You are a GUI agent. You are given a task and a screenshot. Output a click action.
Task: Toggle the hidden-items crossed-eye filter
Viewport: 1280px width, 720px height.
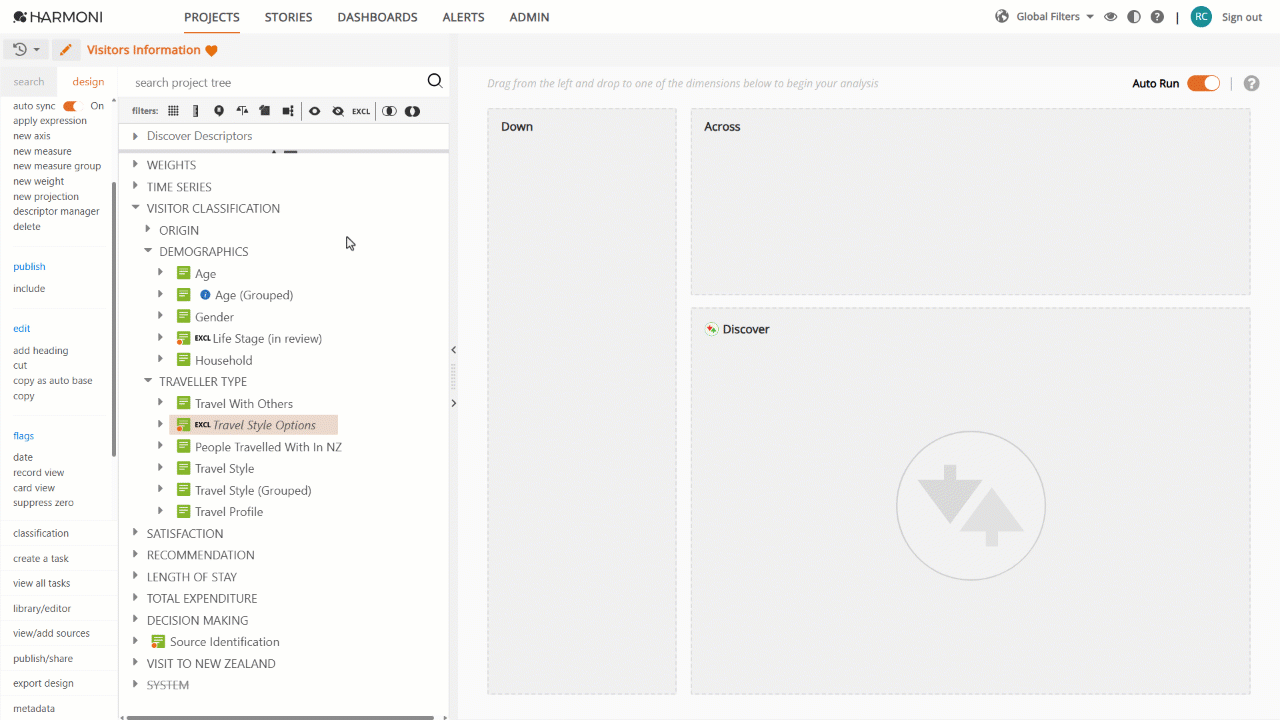tap(338, 111)
